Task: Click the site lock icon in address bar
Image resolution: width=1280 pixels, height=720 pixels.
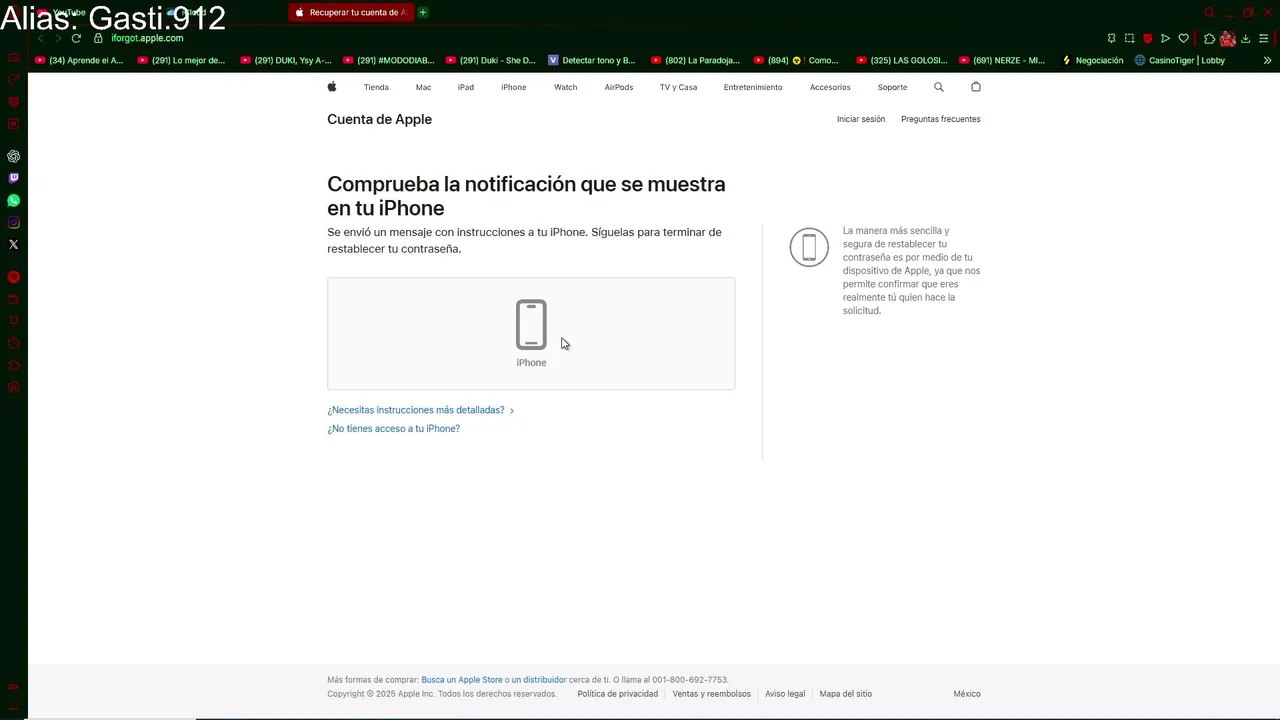Action: 98,38
